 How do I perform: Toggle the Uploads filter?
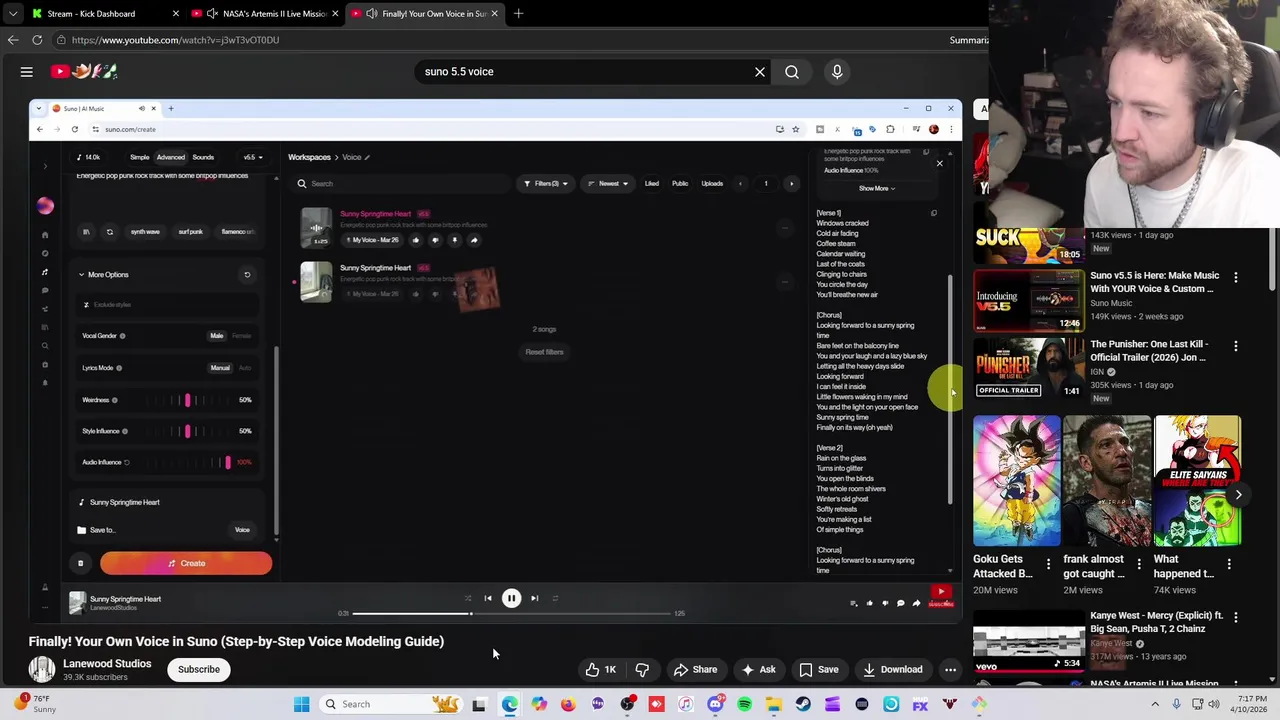pos(712,184)
